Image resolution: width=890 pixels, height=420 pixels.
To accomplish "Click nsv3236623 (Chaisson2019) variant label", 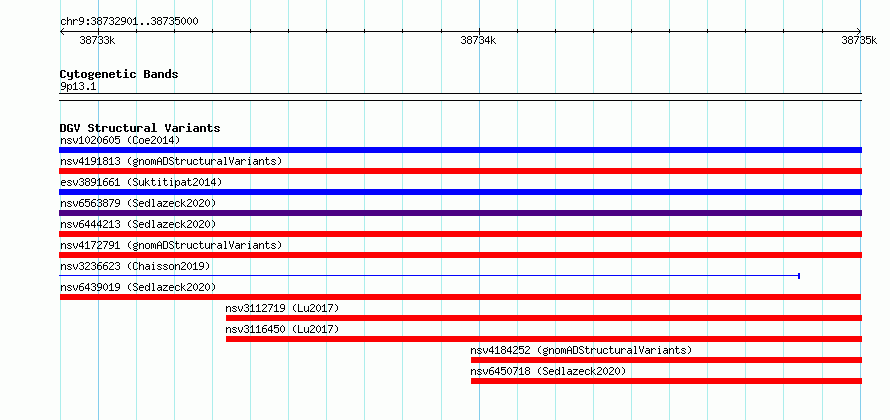I will coord(135,266).
